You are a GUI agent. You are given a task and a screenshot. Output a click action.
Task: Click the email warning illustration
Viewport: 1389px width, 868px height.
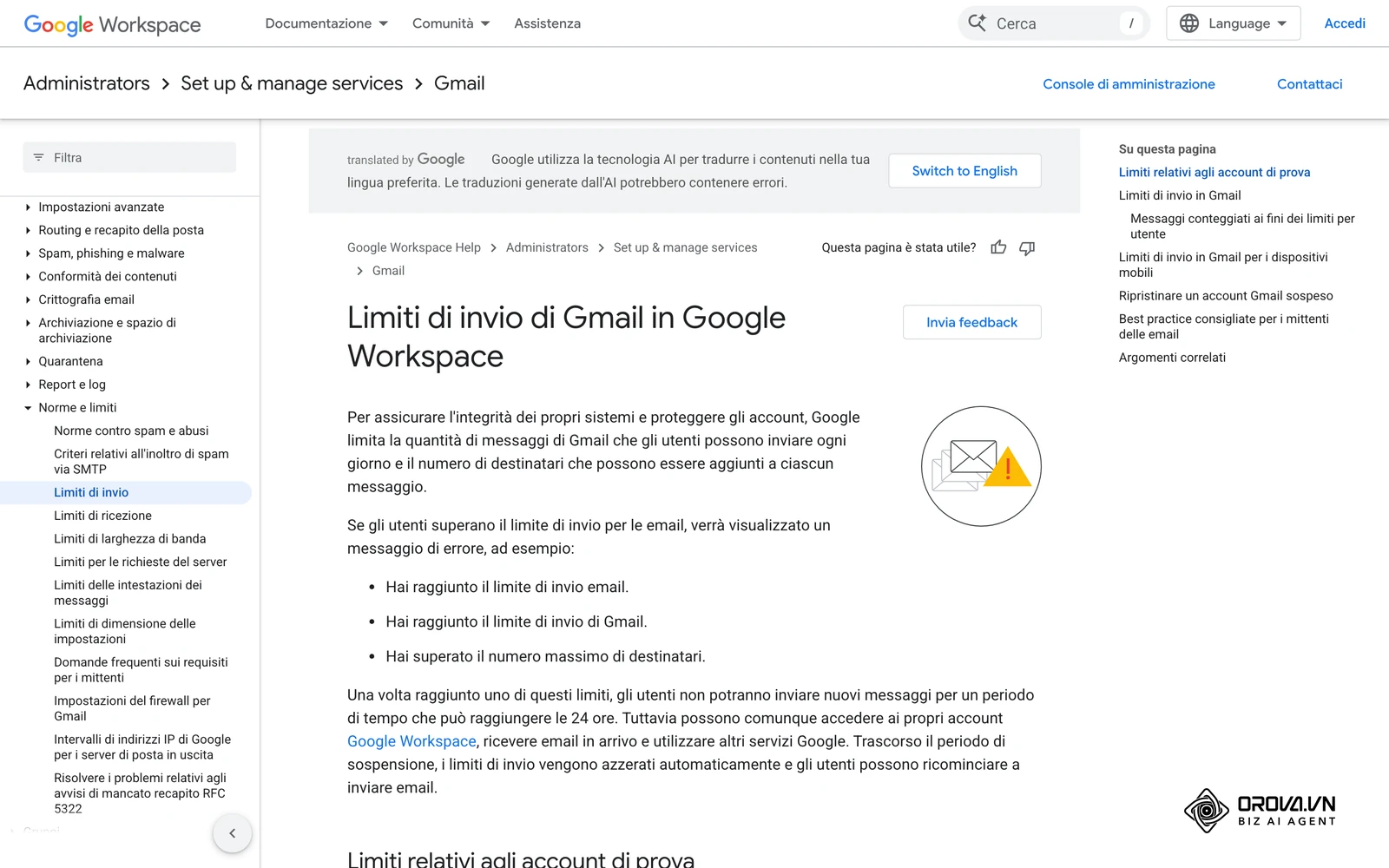[981, 466]
